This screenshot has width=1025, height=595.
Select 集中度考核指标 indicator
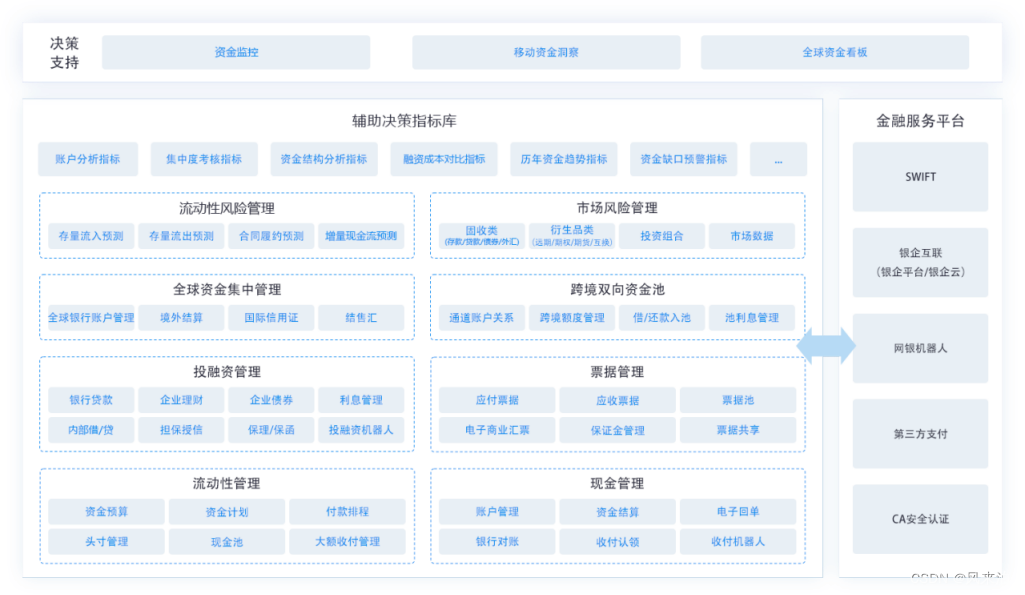pos(204,159)
